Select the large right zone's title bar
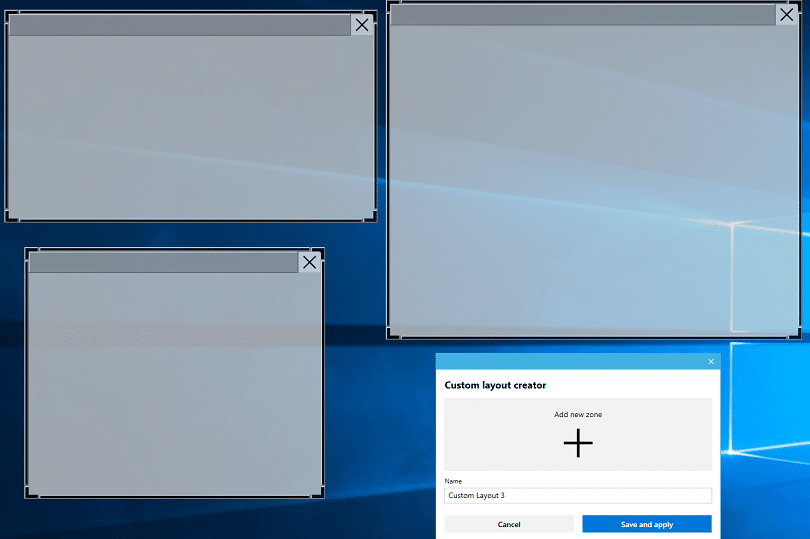The height and width of the screenshot is (539, 810). coord(580,15)
